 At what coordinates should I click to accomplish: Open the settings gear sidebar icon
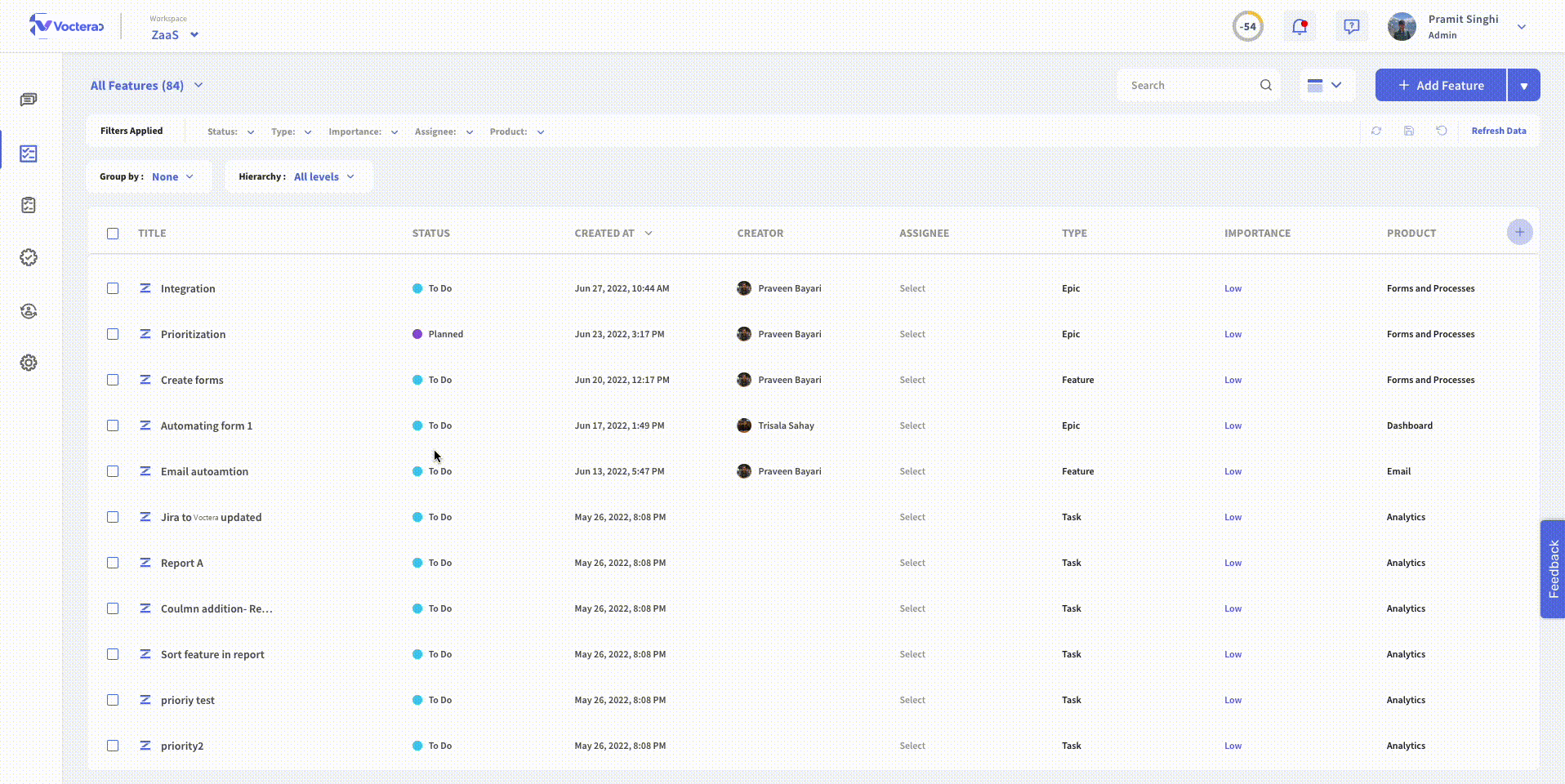click(29, 363)
